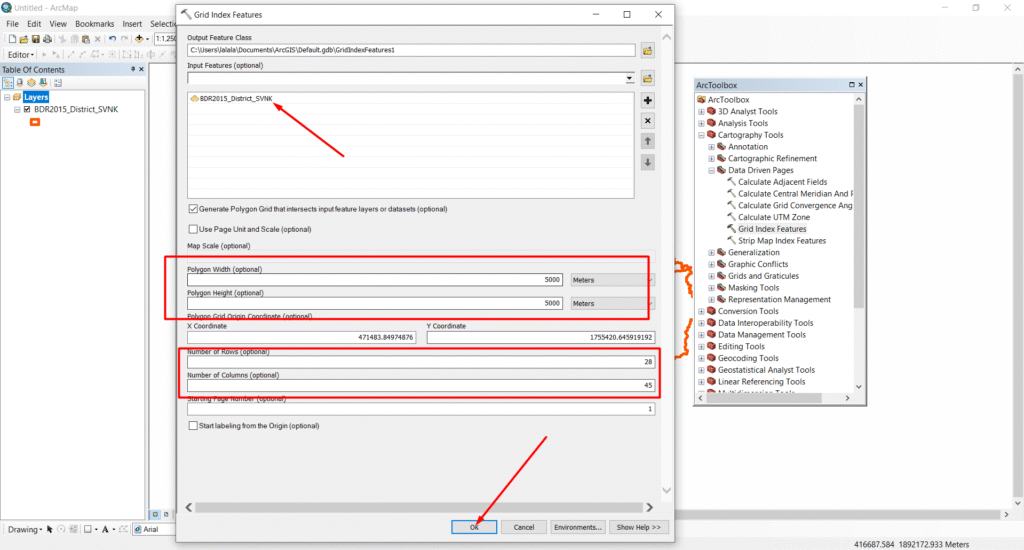Viewport: 1024px width, 550px height.
Task: Select the Calculate UTM Zone tool
Action: [774, 217]
